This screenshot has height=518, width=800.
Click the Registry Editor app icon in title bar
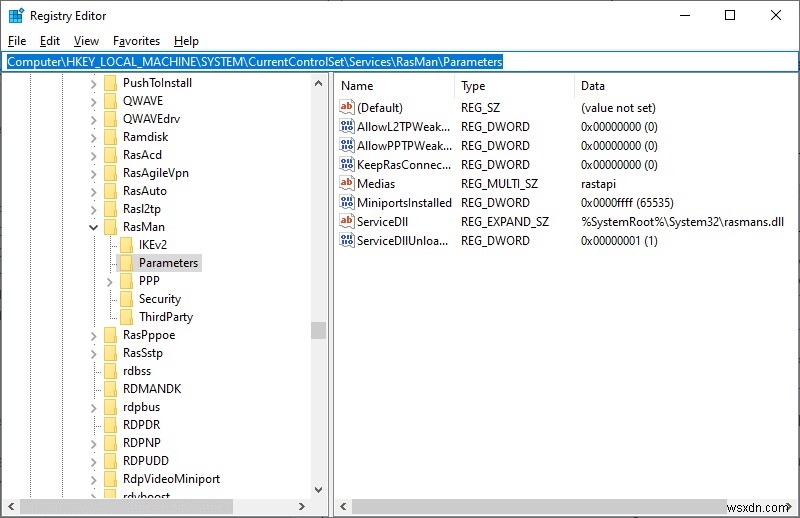pos(16,16)
